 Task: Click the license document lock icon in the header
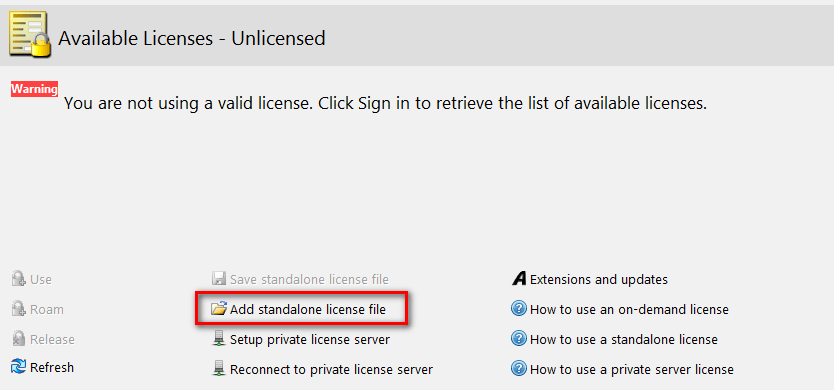point(30,35)
